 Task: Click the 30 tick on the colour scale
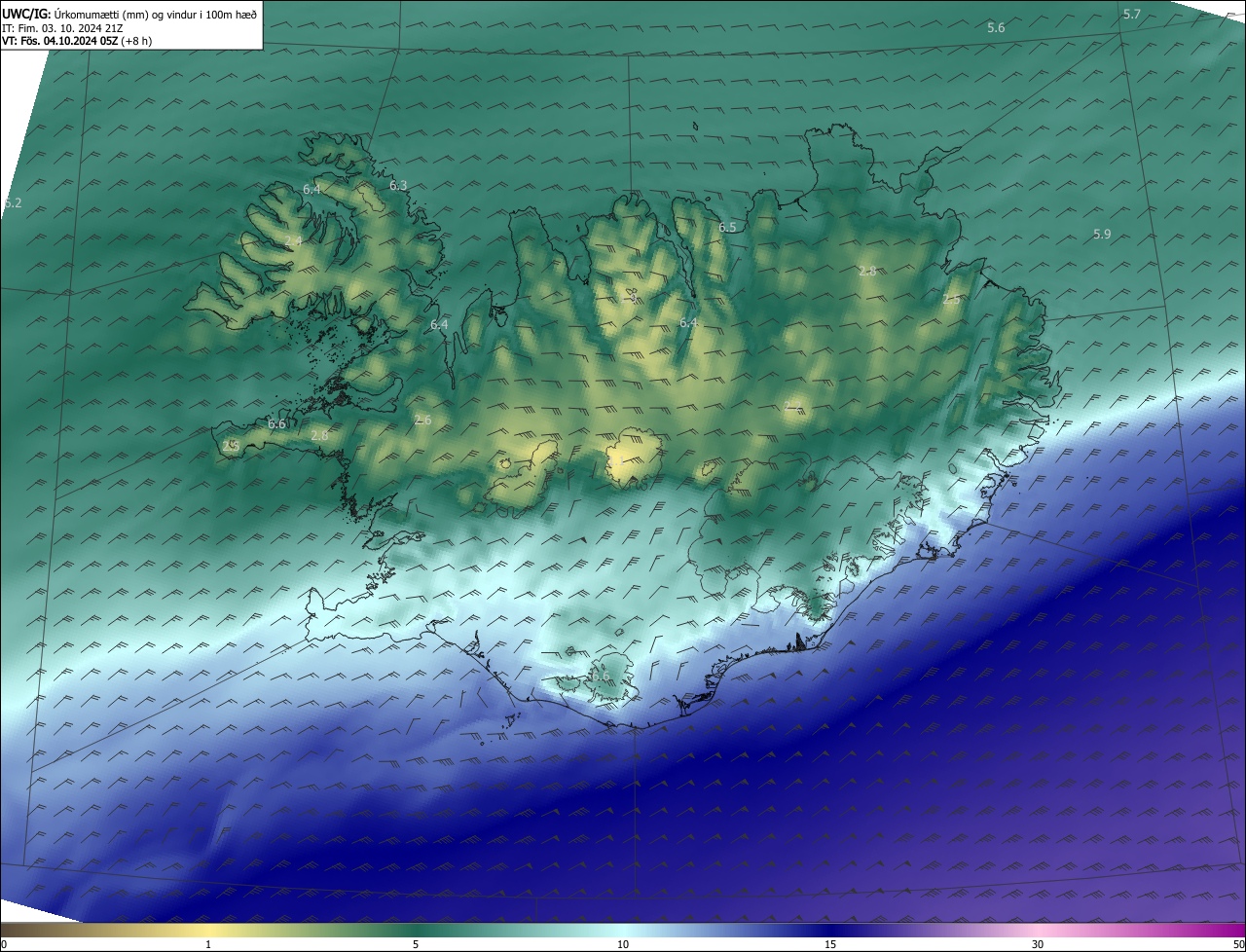coord(1038,944)
